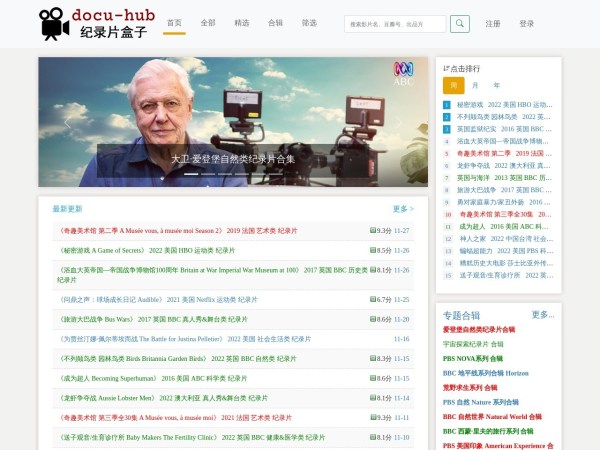Click the 登录 login link
Viewport: 600px width, 450px height.
526,24
